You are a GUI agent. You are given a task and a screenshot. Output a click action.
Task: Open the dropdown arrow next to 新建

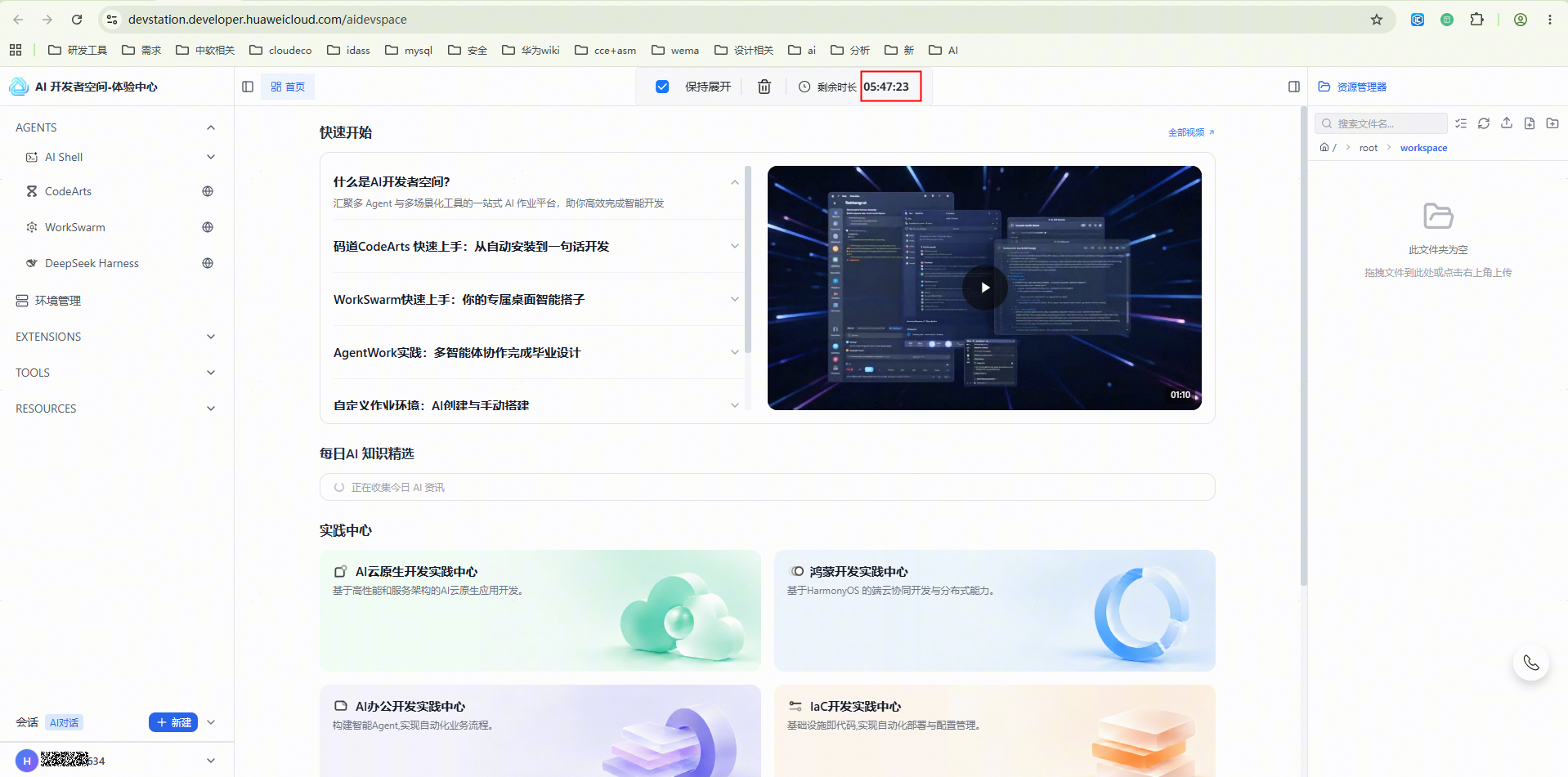click(211, 722)
